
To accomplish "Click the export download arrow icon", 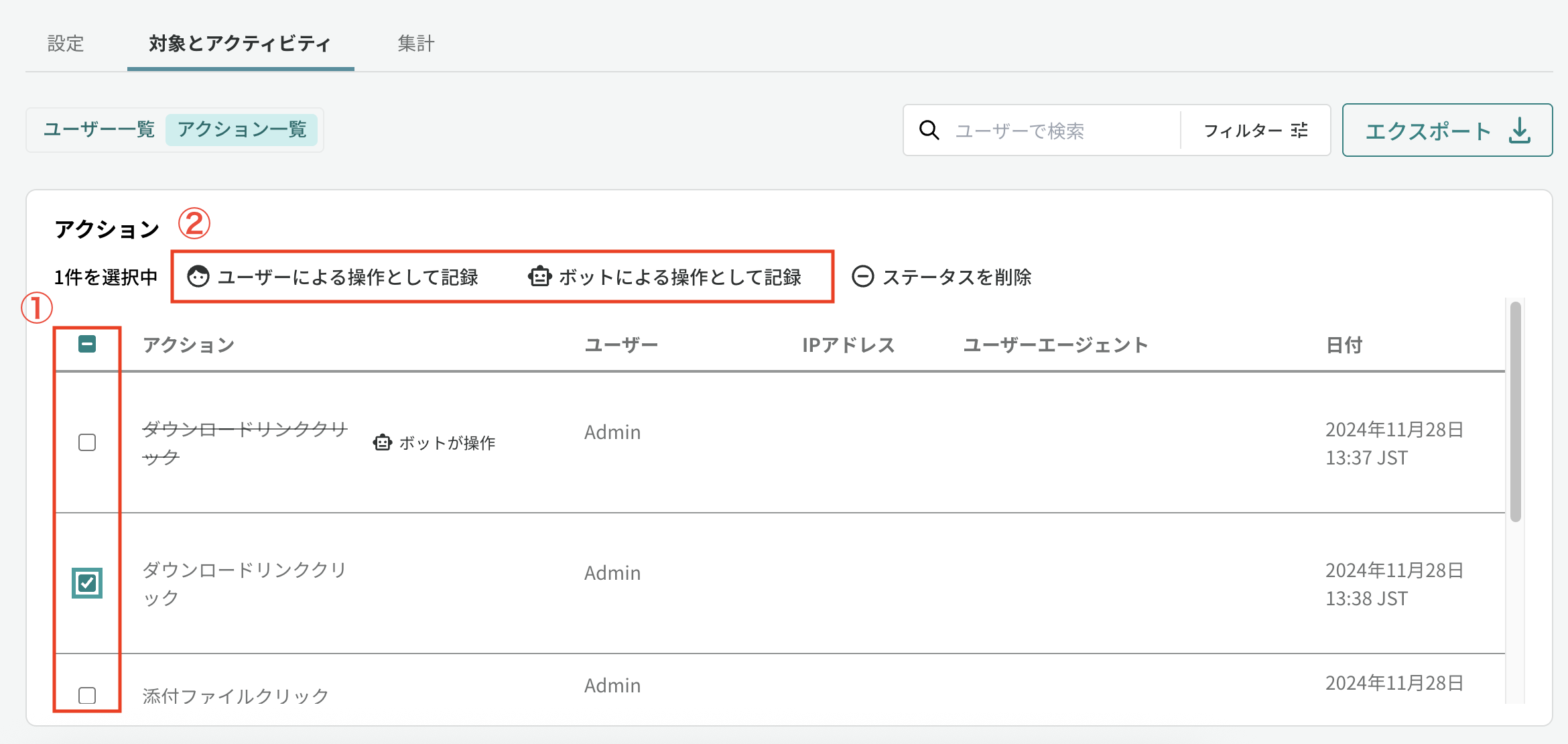I will pos(1520,131).
